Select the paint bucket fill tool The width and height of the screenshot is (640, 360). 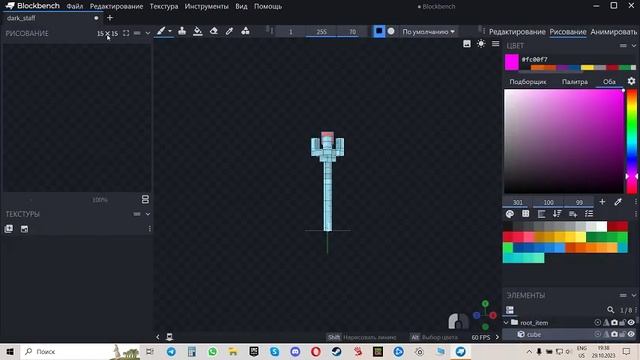click(x=198, y=31)
